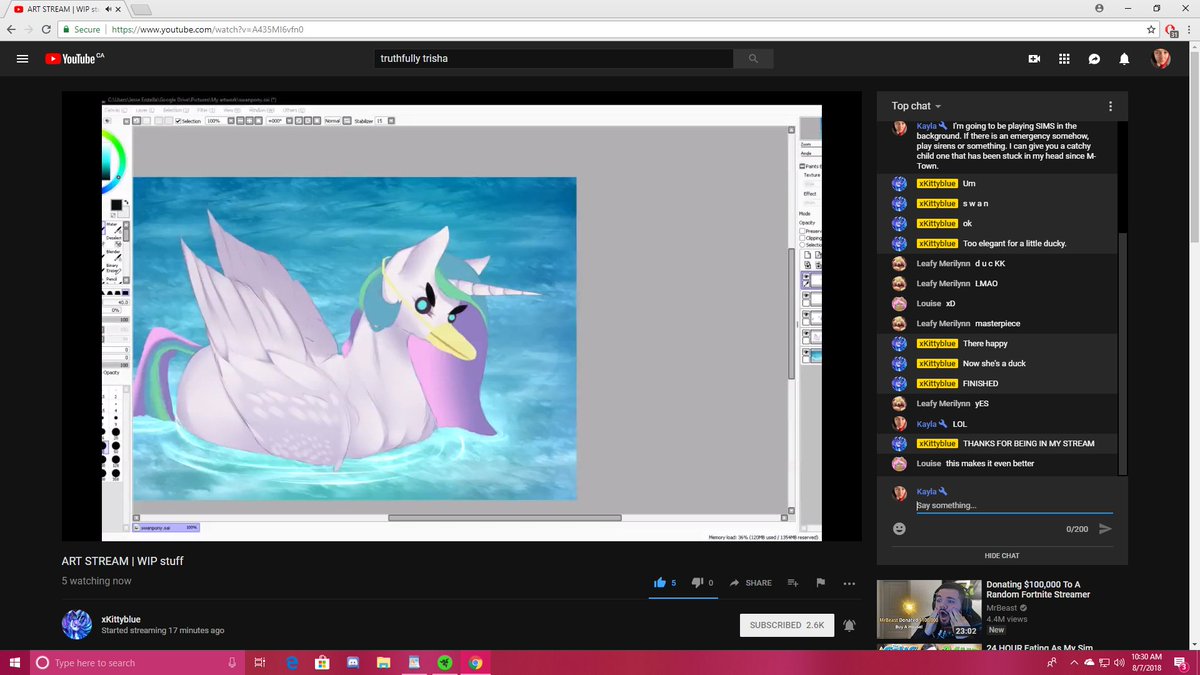Open Donating $100,000 To A Random video title
This screenshot has height=675, width=1200.
click(1038, 589)
